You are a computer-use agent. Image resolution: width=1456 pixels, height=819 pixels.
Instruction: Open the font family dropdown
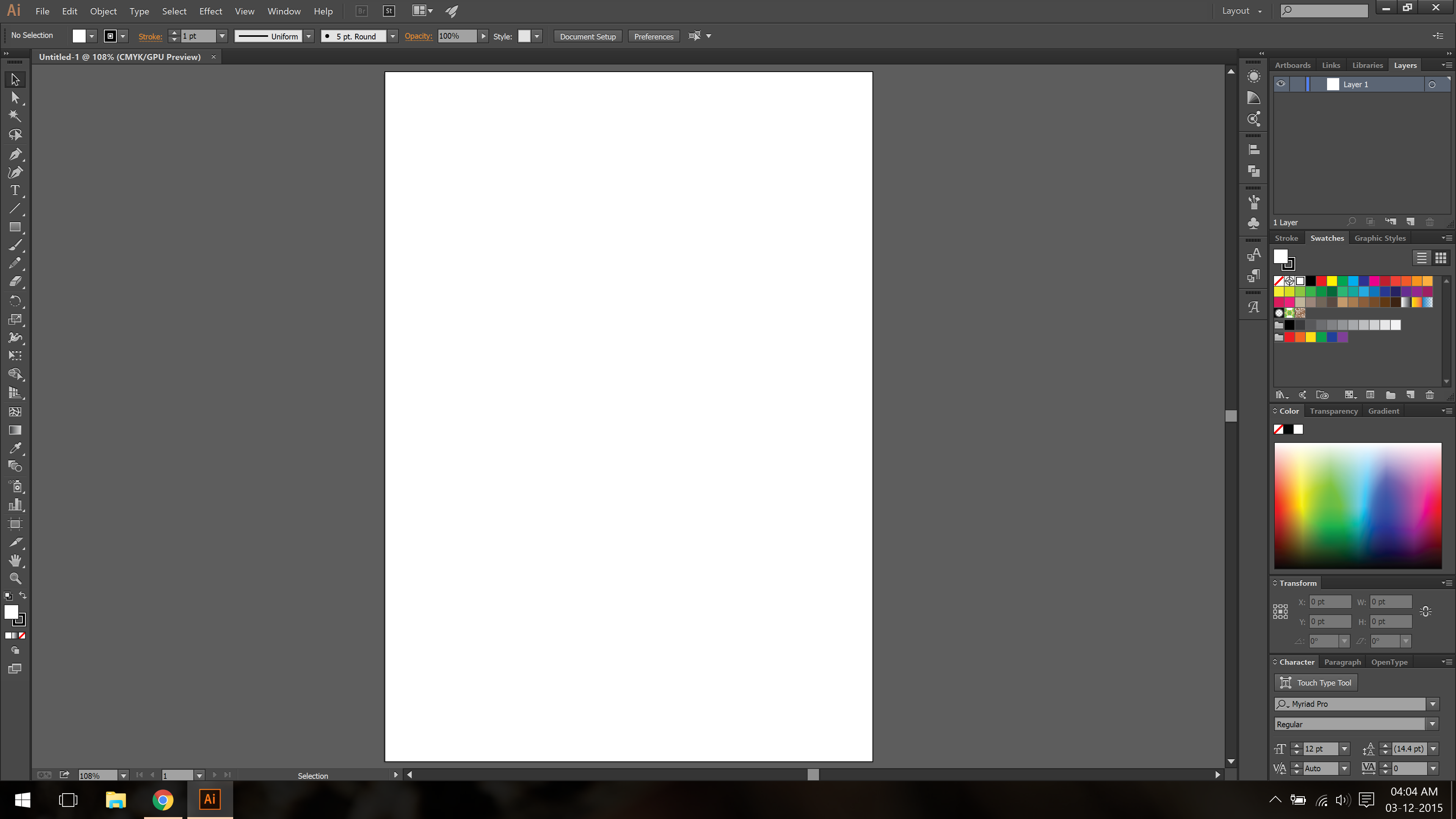pos(1432,704)
